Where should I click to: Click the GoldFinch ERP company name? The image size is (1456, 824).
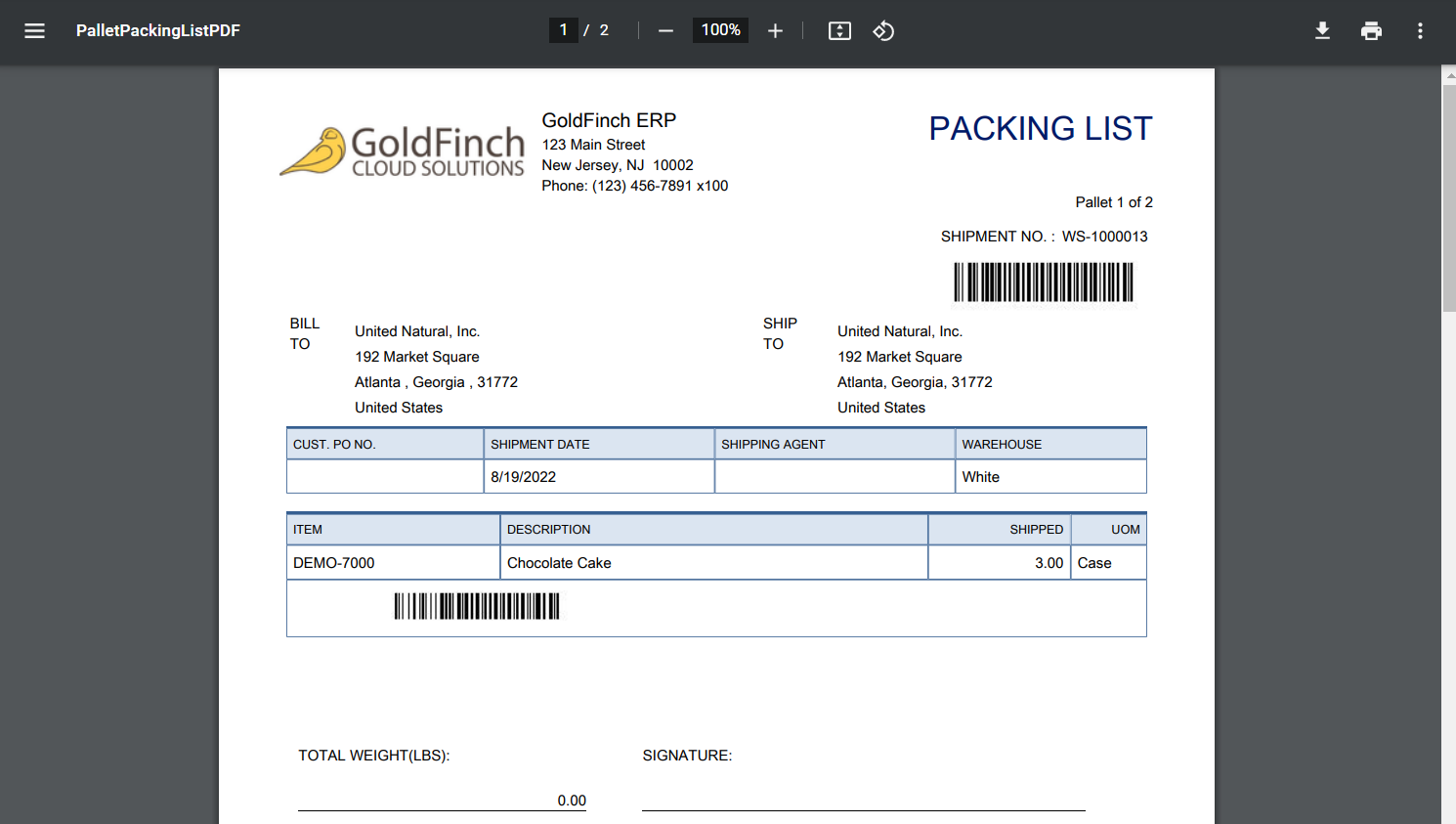[x=609, y=120]
